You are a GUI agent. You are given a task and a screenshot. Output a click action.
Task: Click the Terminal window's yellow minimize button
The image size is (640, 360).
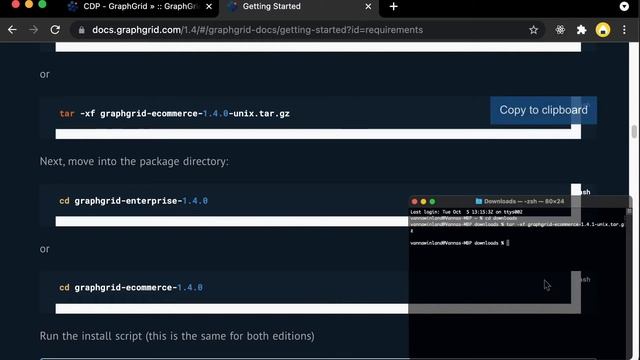(x=423, y=201)
